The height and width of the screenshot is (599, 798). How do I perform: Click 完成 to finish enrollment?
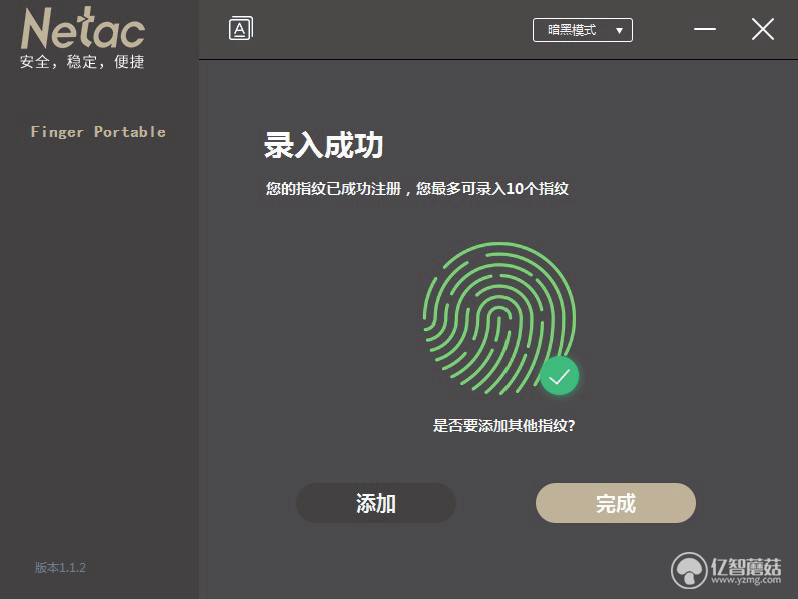point(616,503)
